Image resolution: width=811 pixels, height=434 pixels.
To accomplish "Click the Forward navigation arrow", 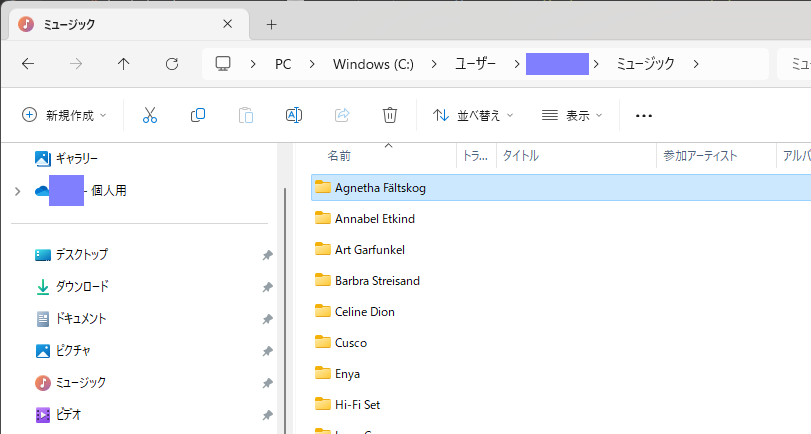I will click(x=76, y=64).
